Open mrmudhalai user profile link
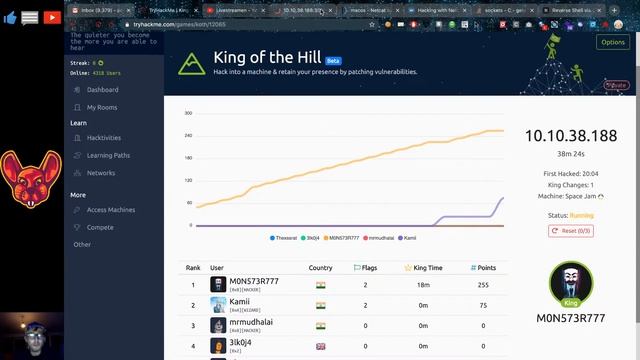Screen dimensions: 640x360 pyautogui.click(x=251, y=322)
